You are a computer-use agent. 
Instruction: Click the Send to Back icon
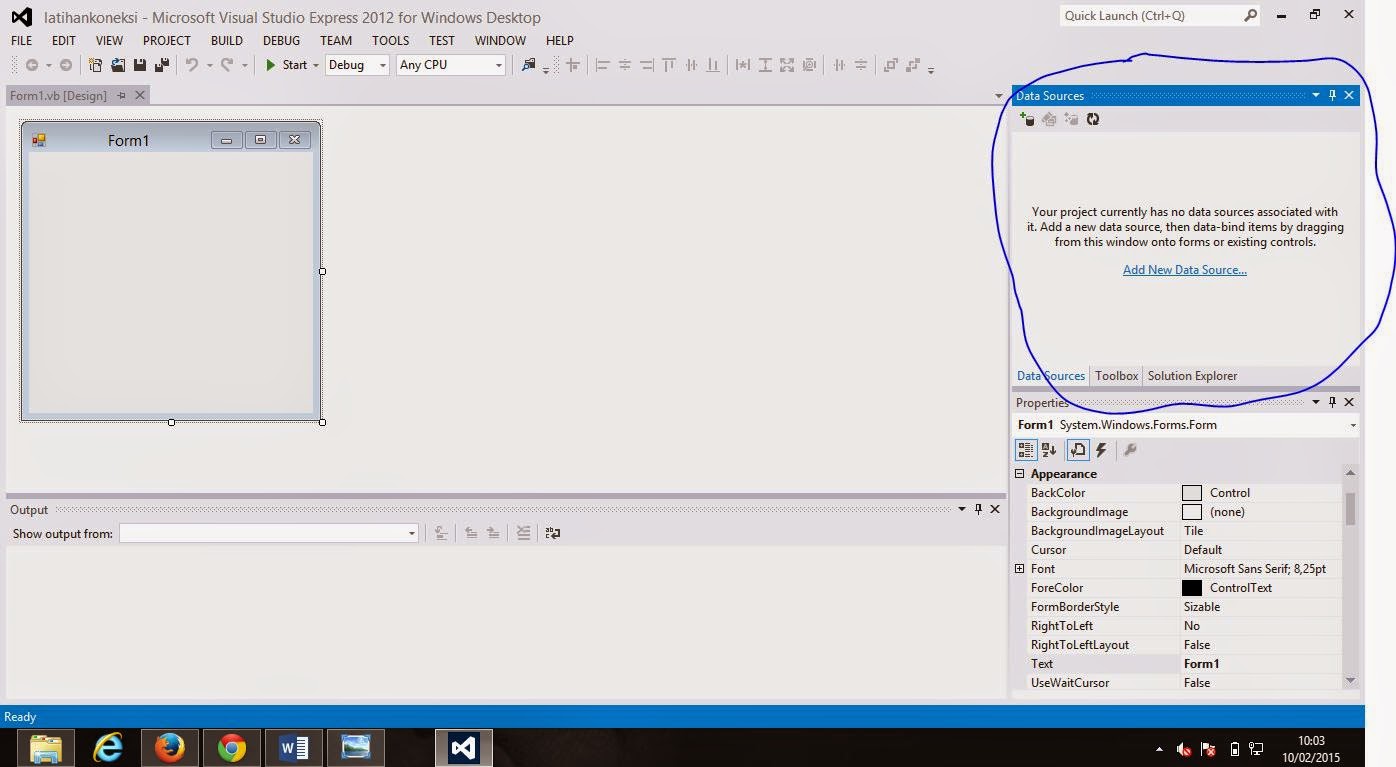(913, 65)
